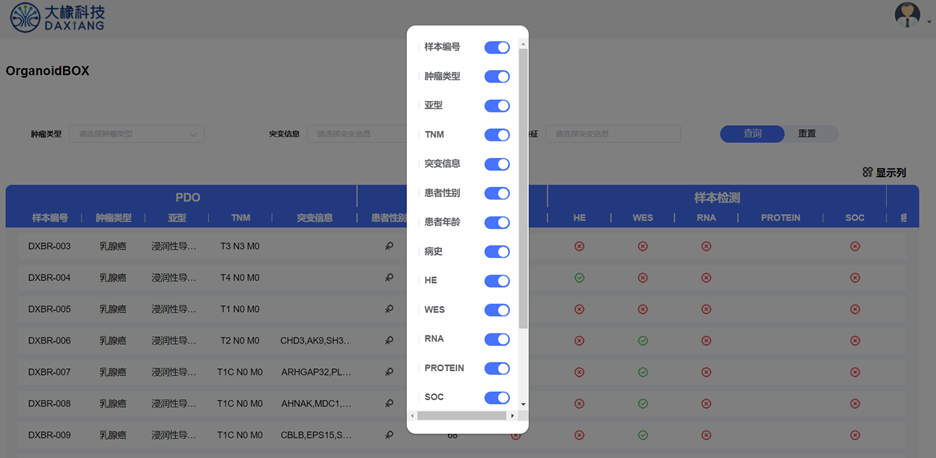Click mutation cell ARHGAP32,PL… in DXBR-007
Image resolution: width=936 pixels, height=458 pixels.
pyautogui.click(x=316, y=372)
